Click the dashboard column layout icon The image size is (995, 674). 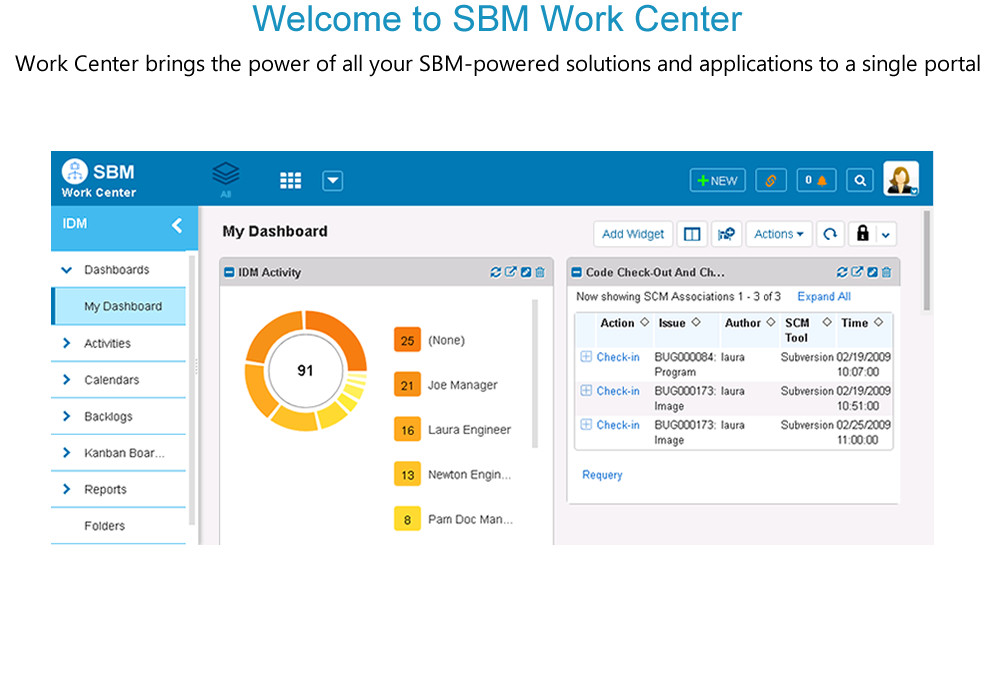(691, 234)
